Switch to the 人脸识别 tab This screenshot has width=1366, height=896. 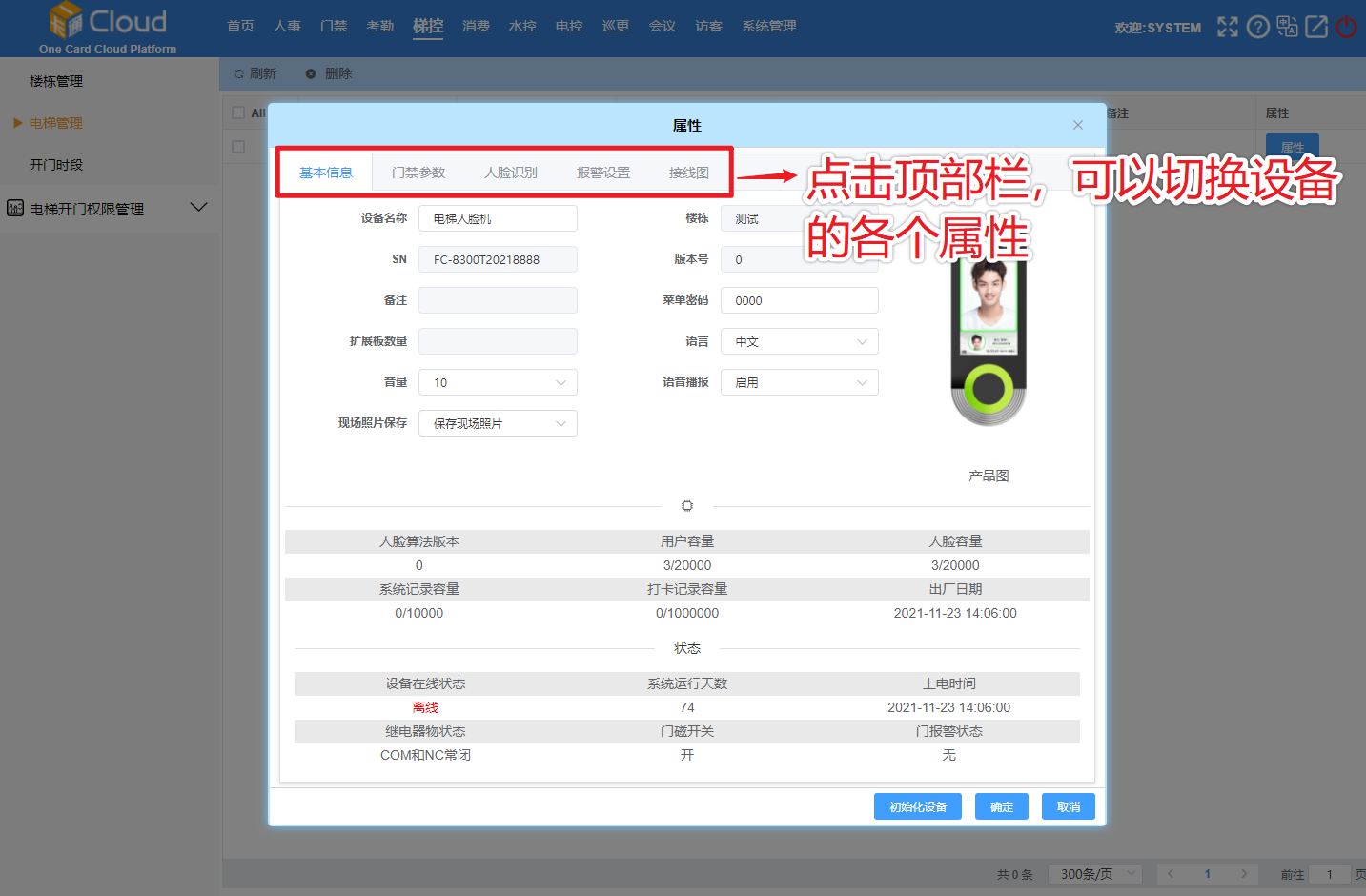point(510,173)
